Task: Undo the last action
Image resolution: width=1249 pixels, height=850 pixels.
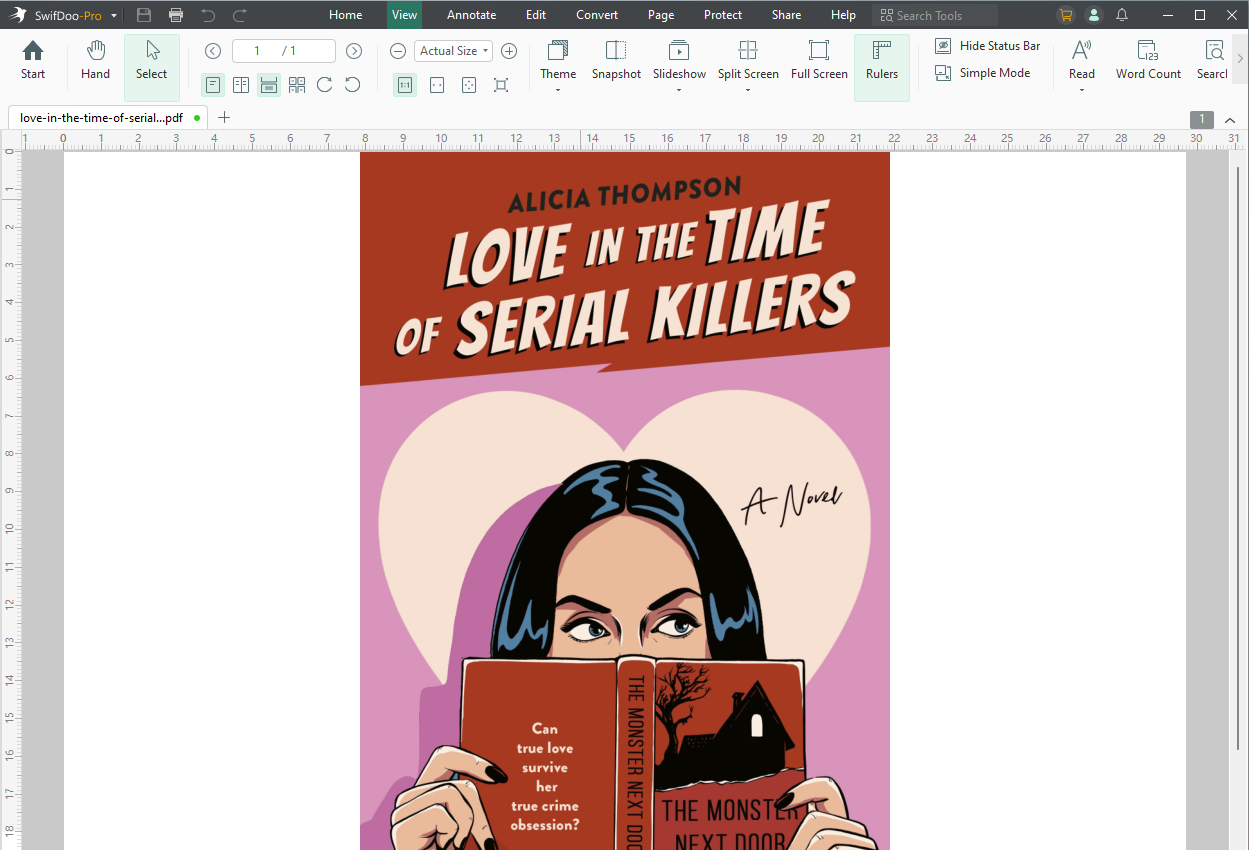Action: (208, 15)
